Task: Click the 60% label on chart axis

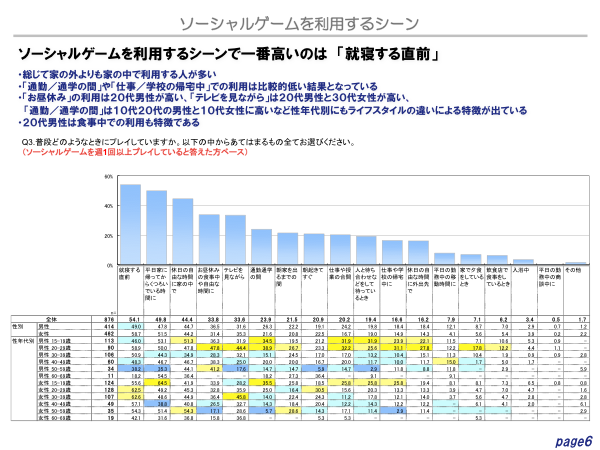Action: 110,176
